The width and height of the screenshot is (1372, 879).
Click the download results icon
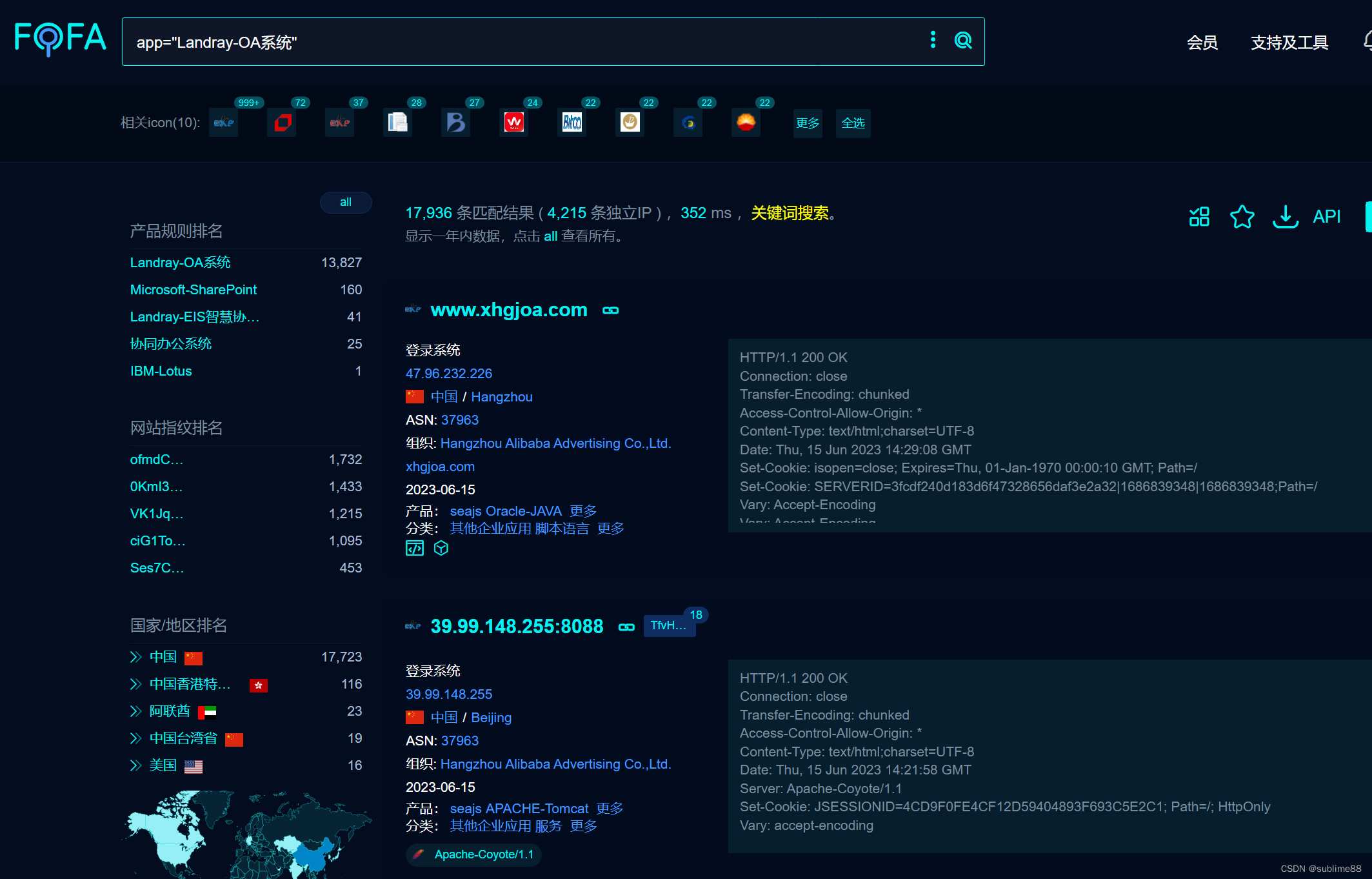[x=1286, y=216]
